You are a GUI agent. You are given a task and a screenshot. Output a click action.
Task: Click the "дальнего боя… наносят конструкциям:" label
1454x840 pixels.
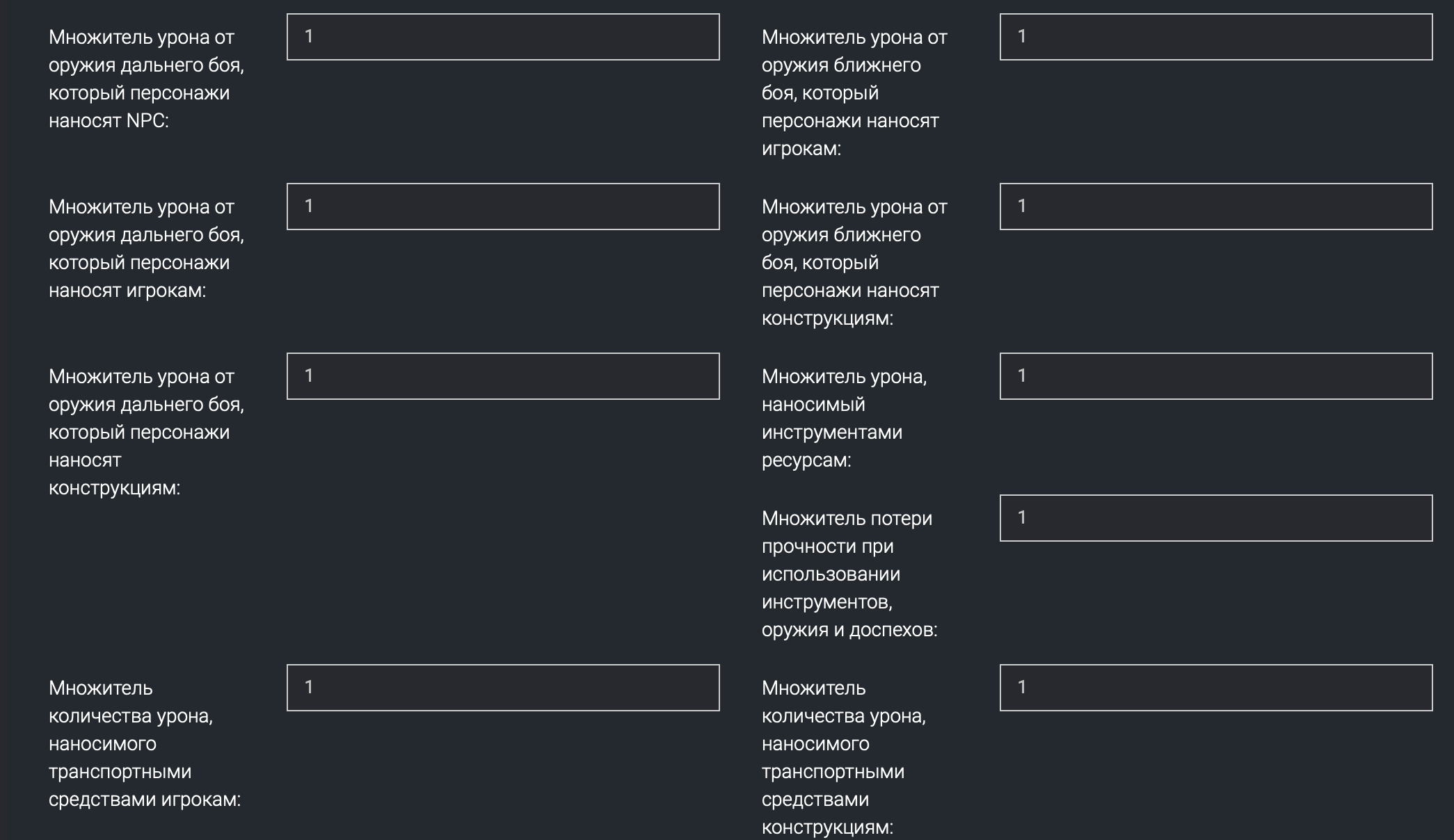(146, 432)
